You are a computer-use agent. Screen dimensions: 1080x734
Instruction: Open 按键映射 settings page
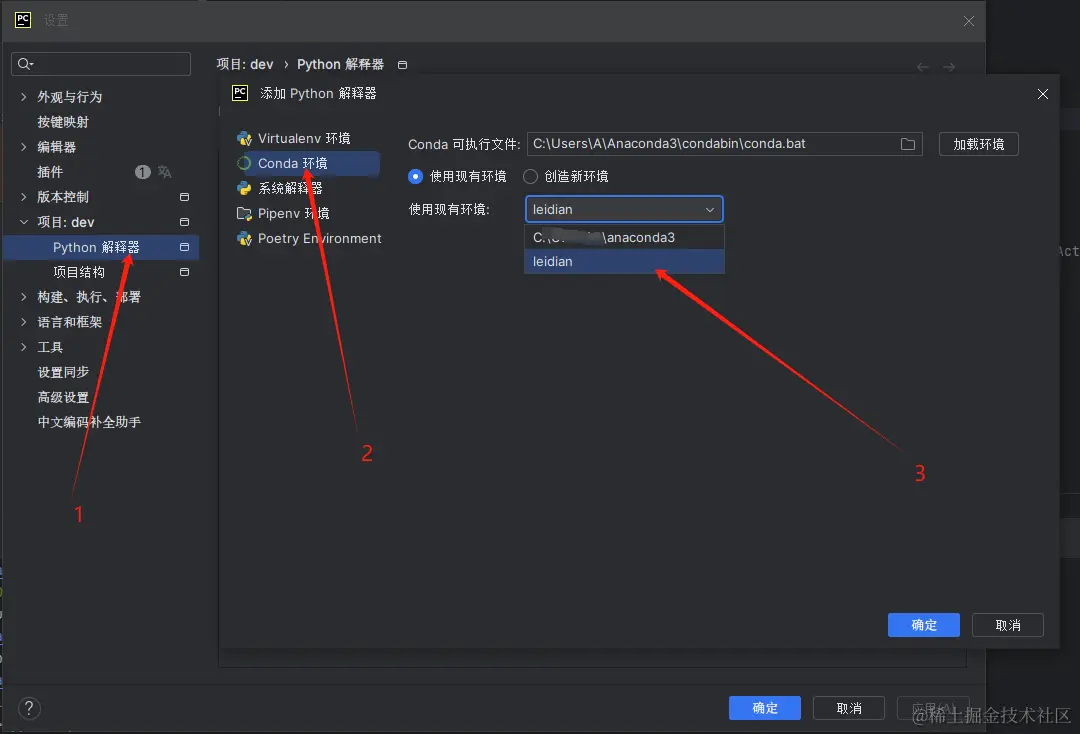pyautogui.click(x=63, y=122)
